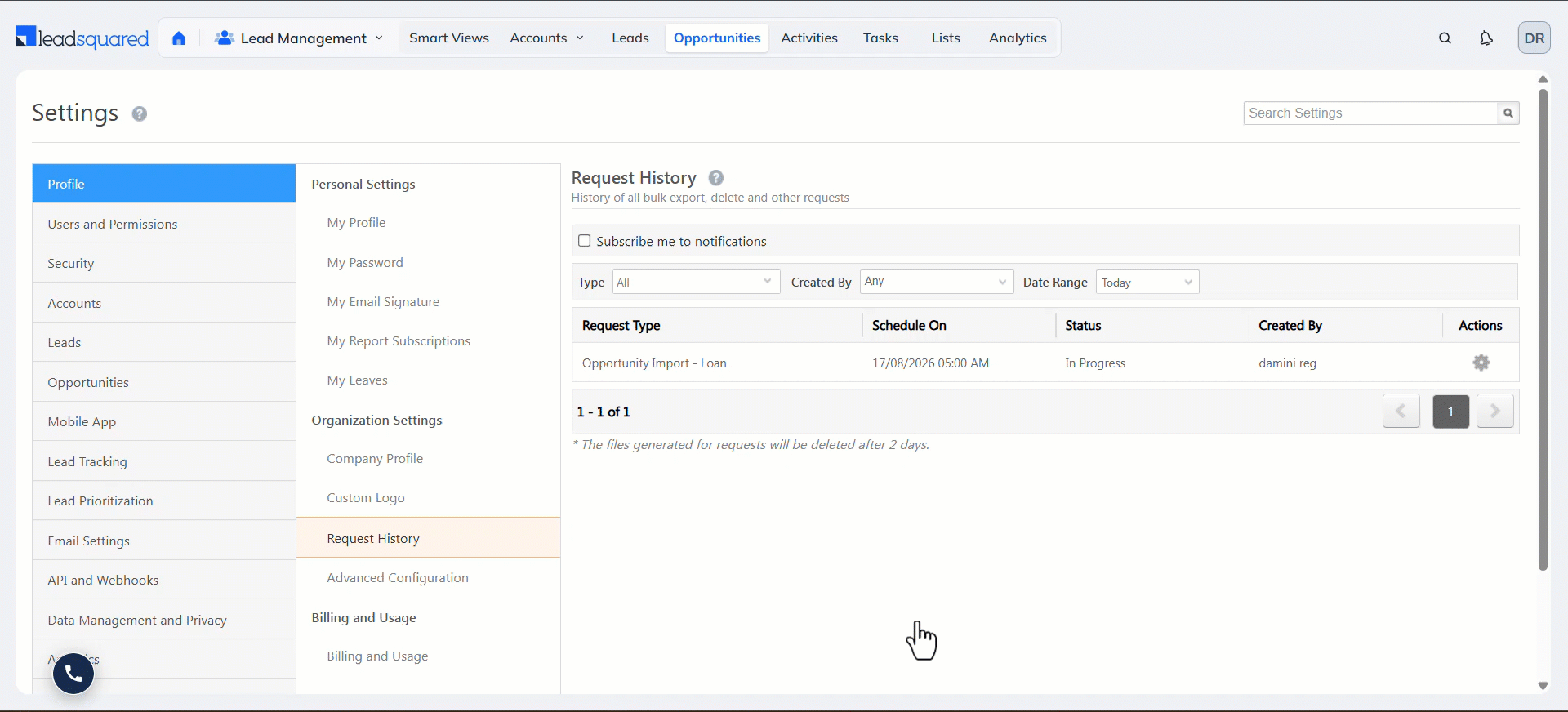This screenshot has width=1568, height=712.
Task: Open Data Management and Privacy
Action: [164, 620]
